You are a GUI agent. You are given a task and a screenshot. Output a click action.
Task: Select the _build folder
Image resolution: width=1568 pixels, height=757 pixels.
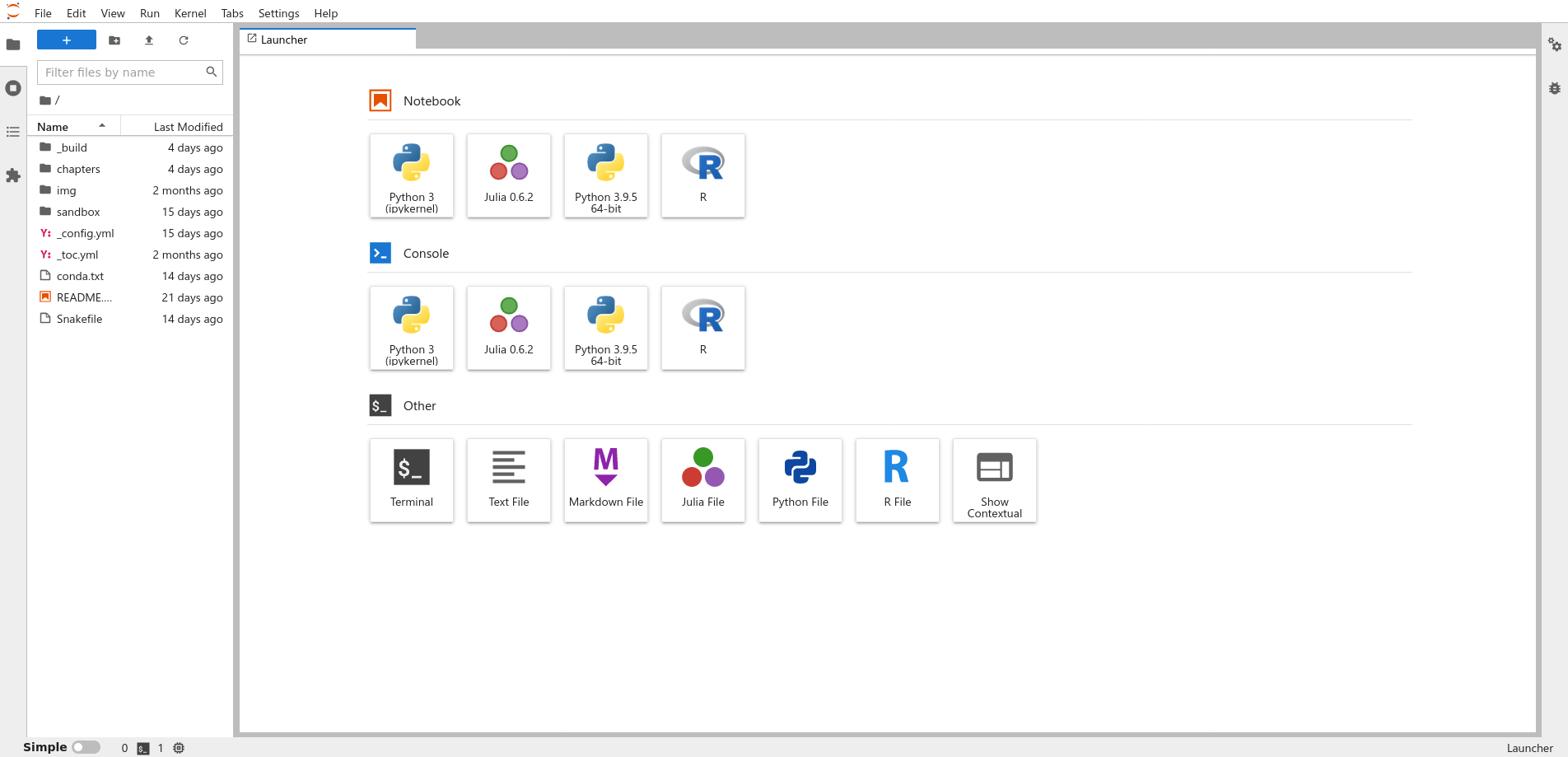(130, 147)
